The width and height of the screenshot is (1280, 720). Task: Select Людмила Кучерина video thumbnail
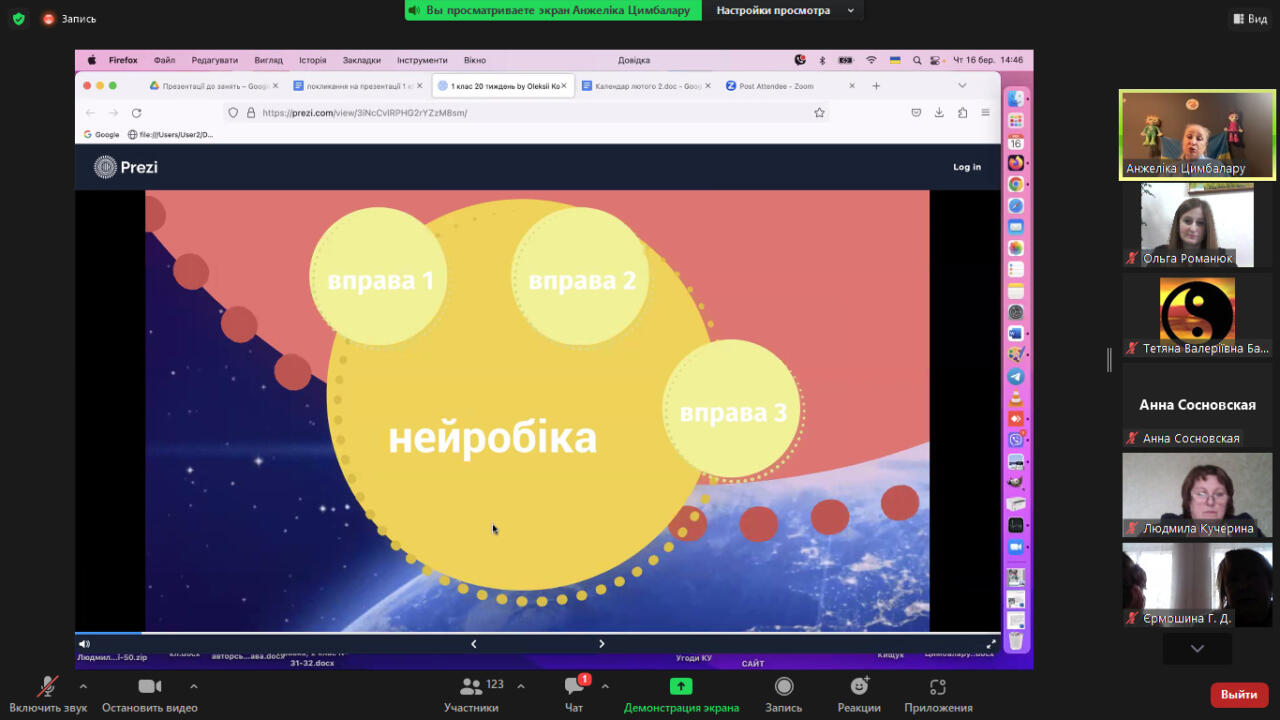coord(1197,495)
